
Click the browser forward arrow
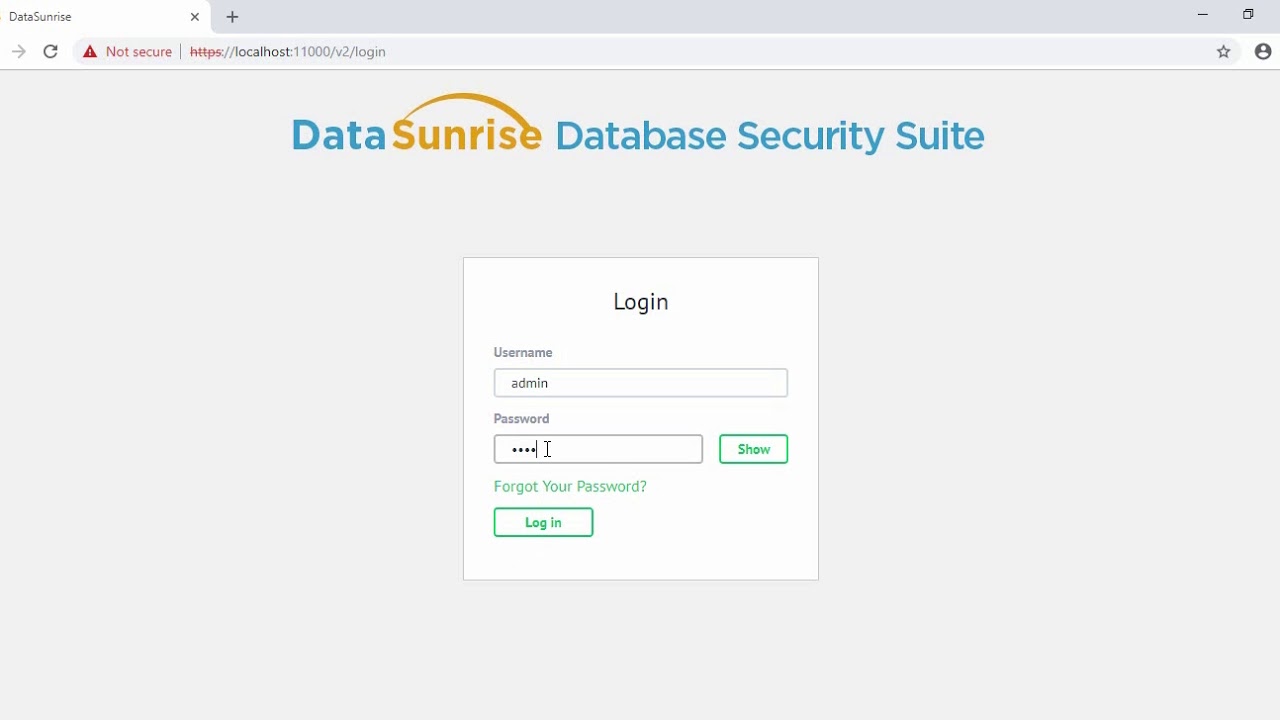tap(18, 51)
